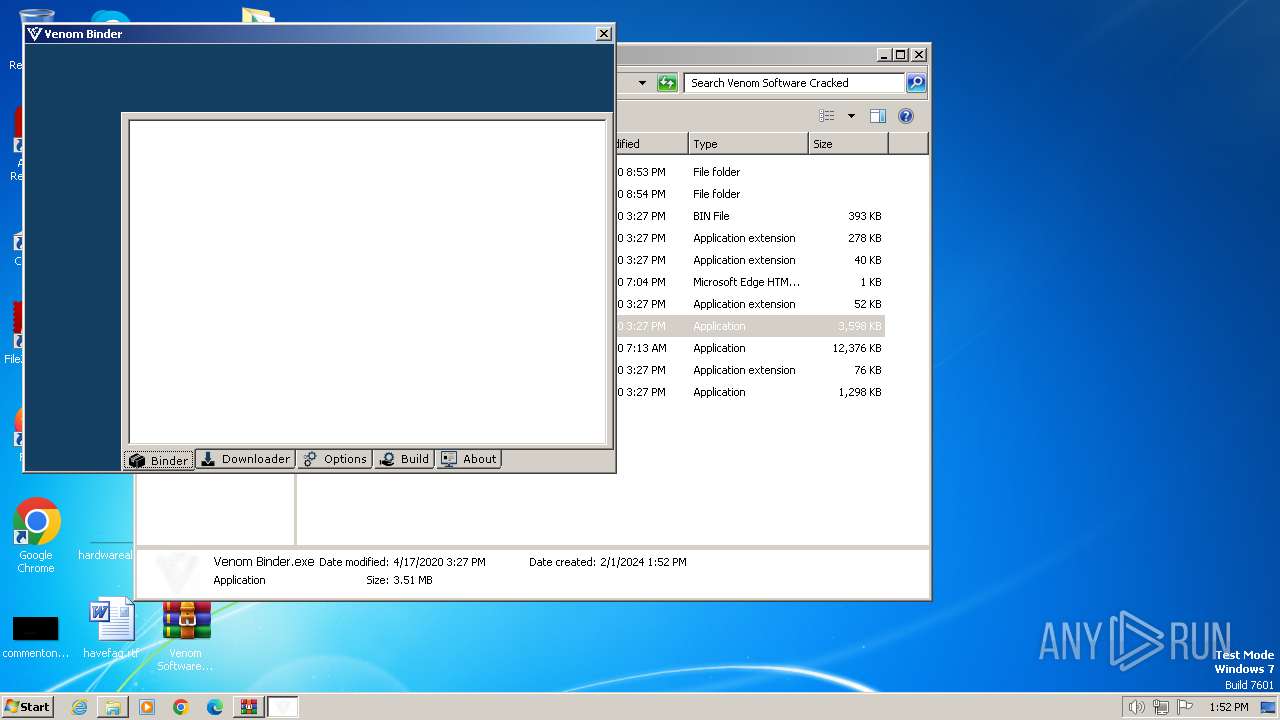Sort files by the Size column
This screenshot has height=720, width=1280.
(848, 144)
